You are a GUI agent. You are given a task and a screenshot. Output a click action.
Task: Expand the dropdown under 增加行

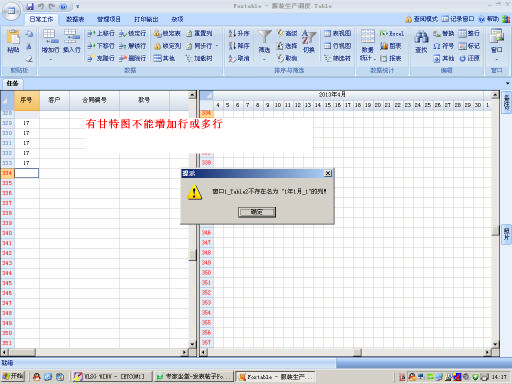tap(51, 60)
